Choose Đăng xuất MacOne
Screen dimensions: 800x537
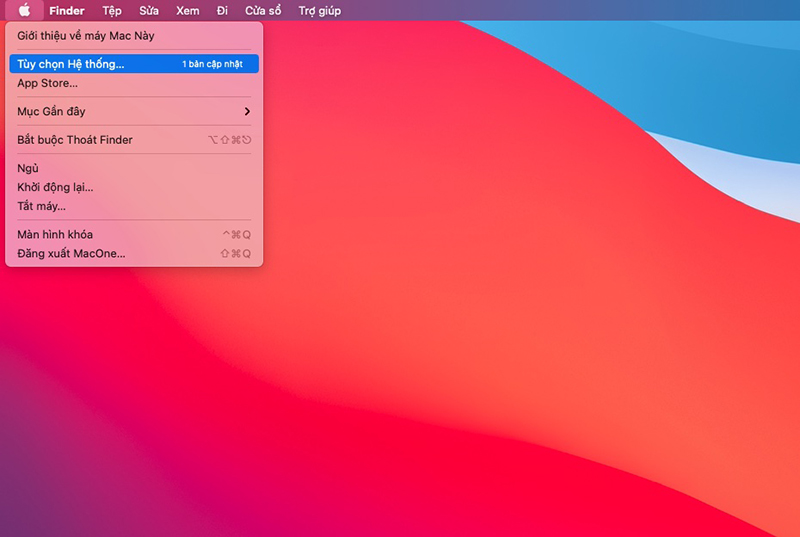(134, 253)
